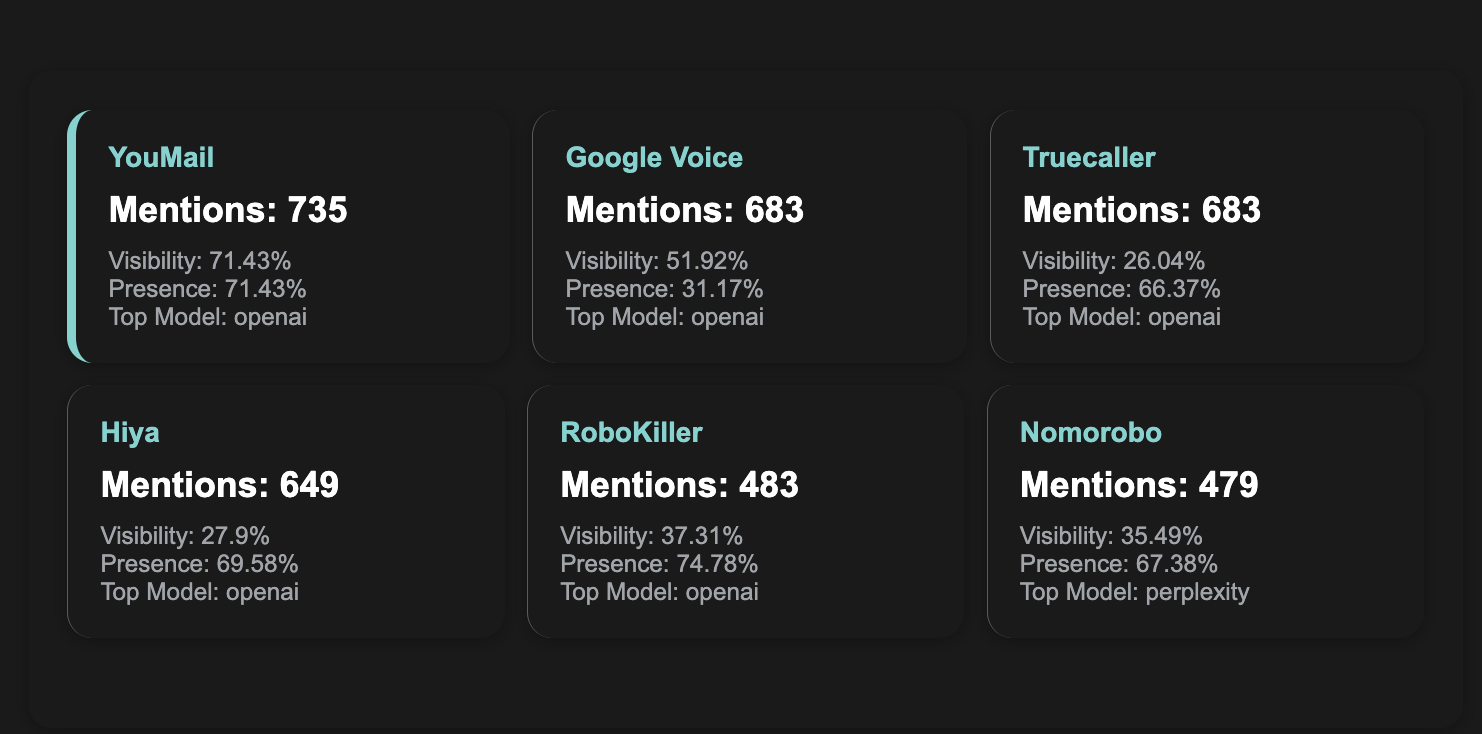
Task: Select Nomorobo's Mentions: 479 figure
Action: [x=1139, y=485]
